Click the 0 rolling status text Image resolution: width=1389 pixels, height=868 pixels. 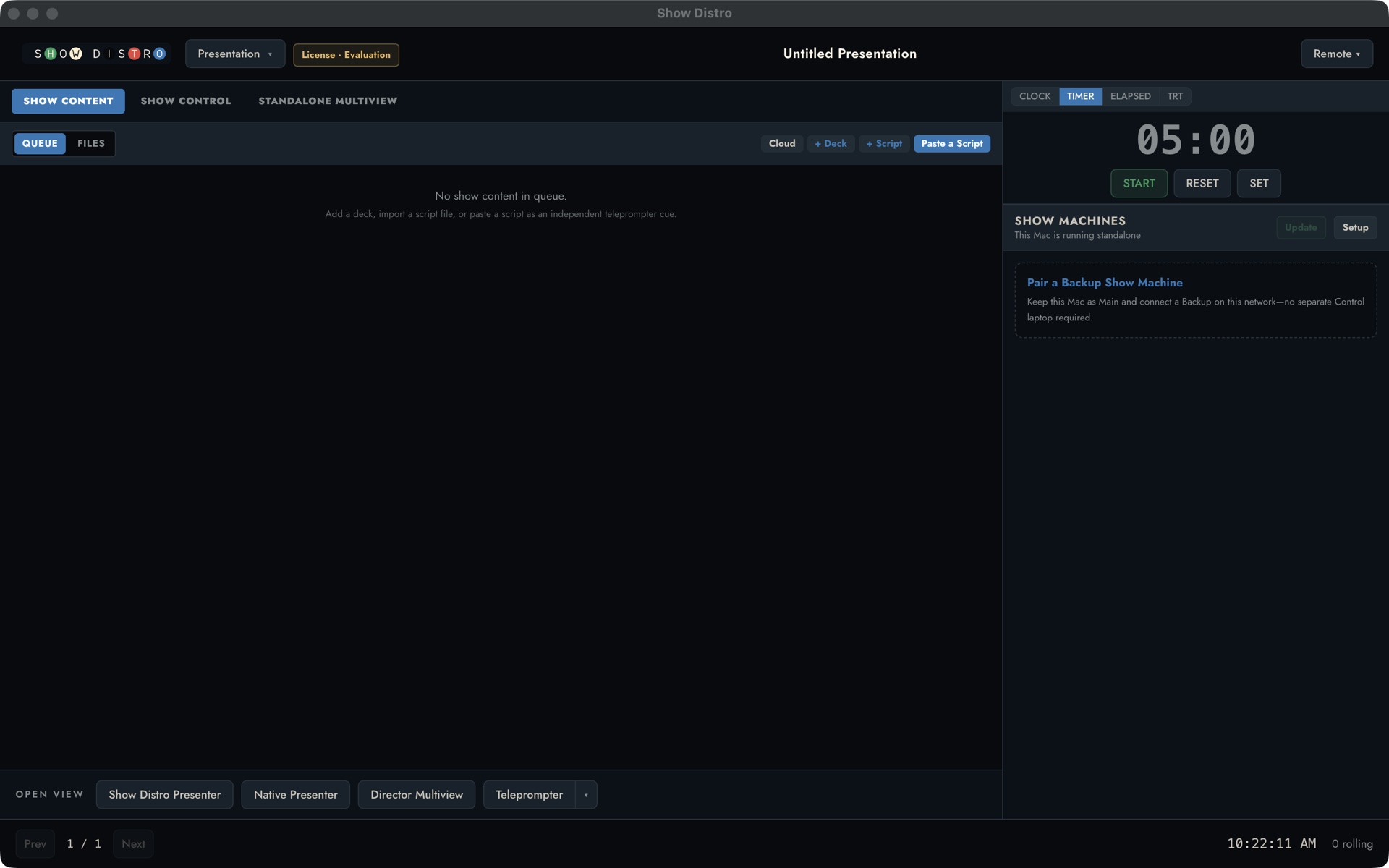pos(1352,843)
